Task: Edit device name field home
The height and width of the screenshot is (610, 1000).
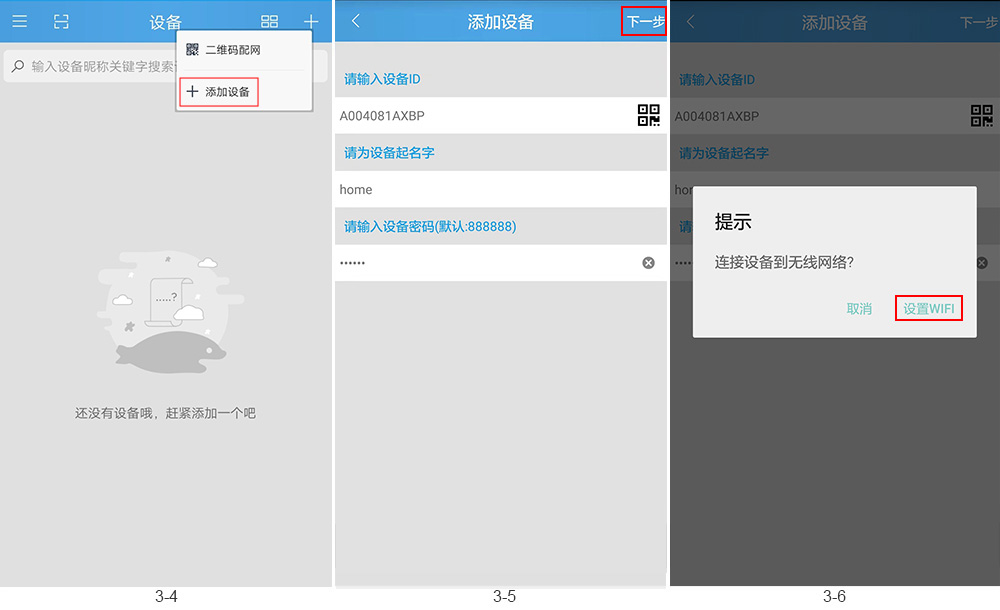Action: click(x=501, y=190)
